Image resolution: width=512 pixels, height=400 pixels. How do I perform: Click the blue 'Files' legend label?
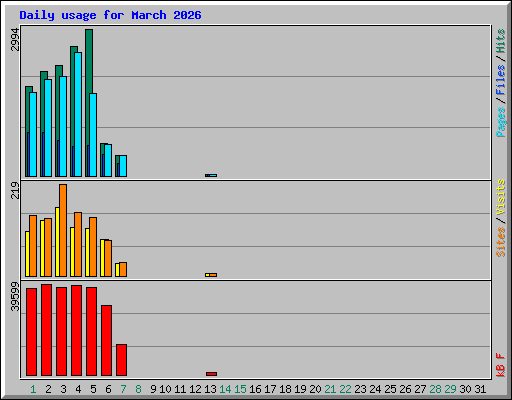click(501, 79)
